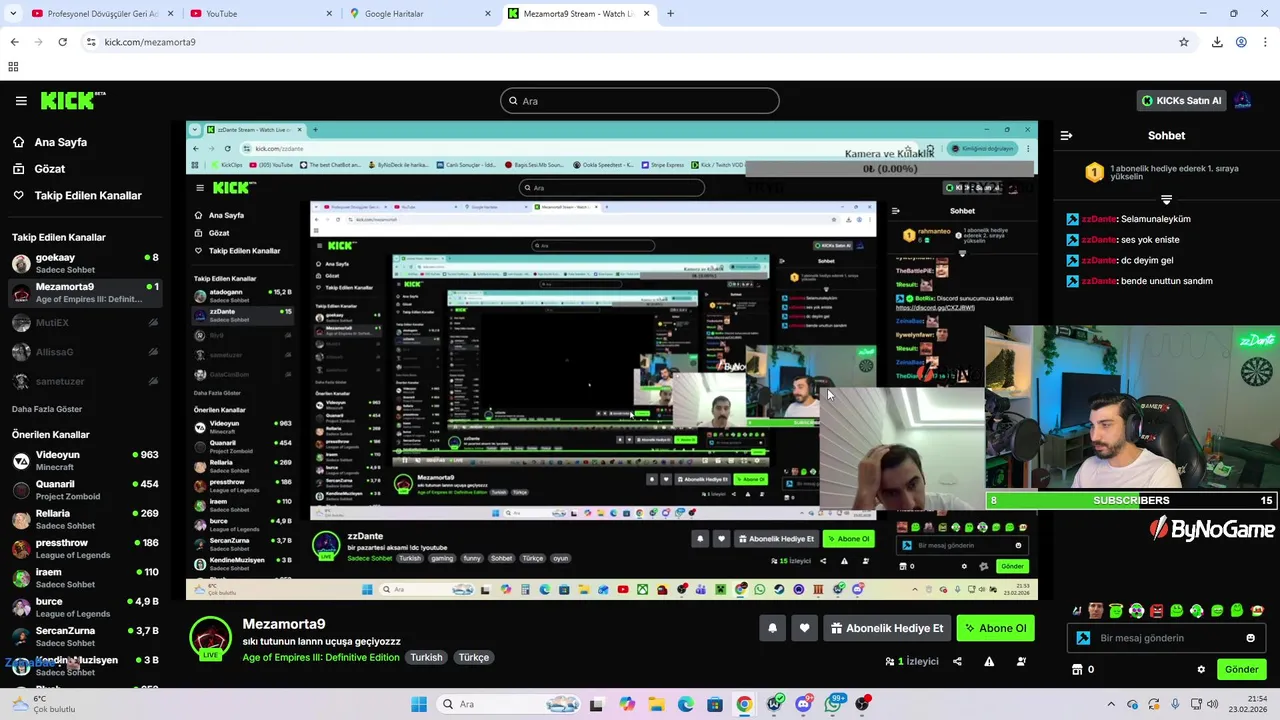Click Bir mesaj gönderin chat input
This screenshot has width=1280, height=720.
[1166, 638]
